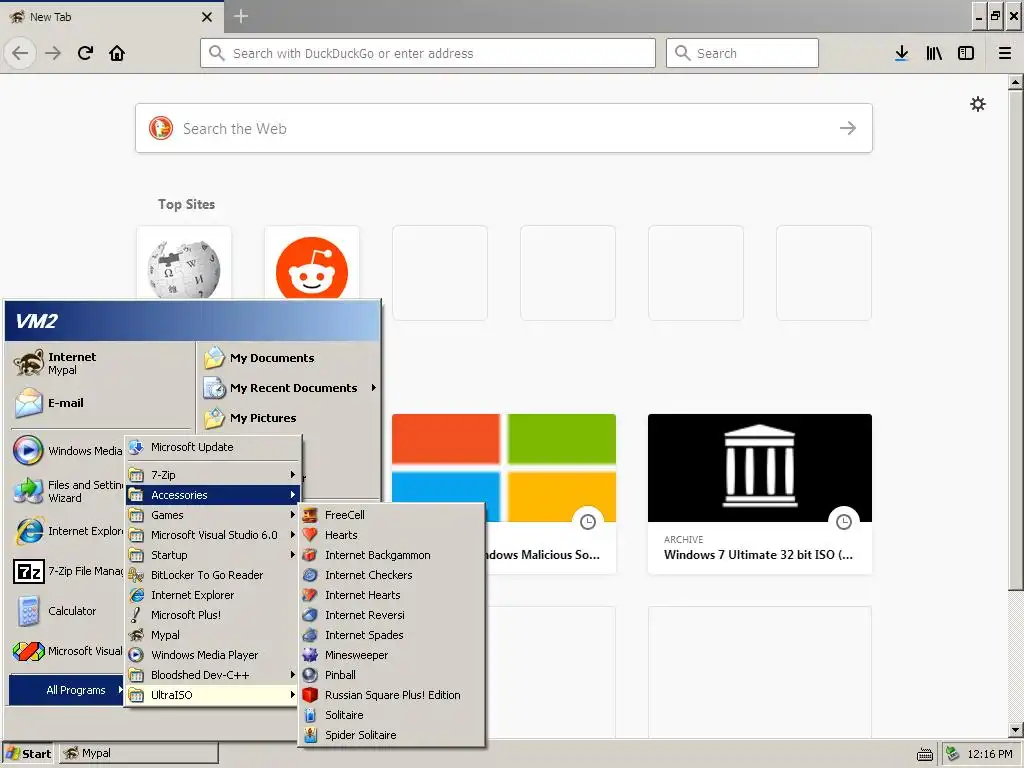Launch Mypal from programs list
Viewport: 1024px width, 768px height.
click(x=214, y=635)
